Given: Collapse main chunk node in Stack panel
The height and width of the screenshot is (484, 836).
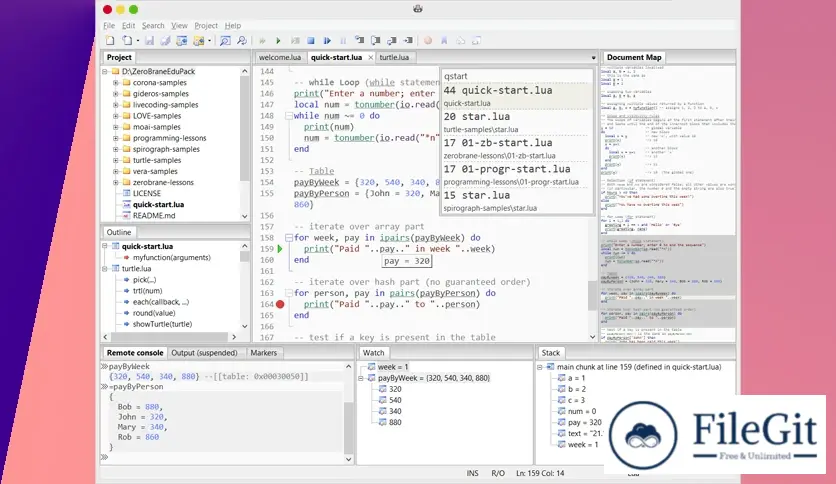Looking at the screenshot, I should [540, 367].
